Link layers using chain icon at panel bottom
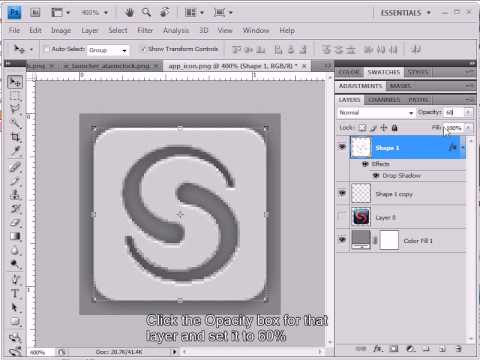480x360 pixels. coord(361,349)
